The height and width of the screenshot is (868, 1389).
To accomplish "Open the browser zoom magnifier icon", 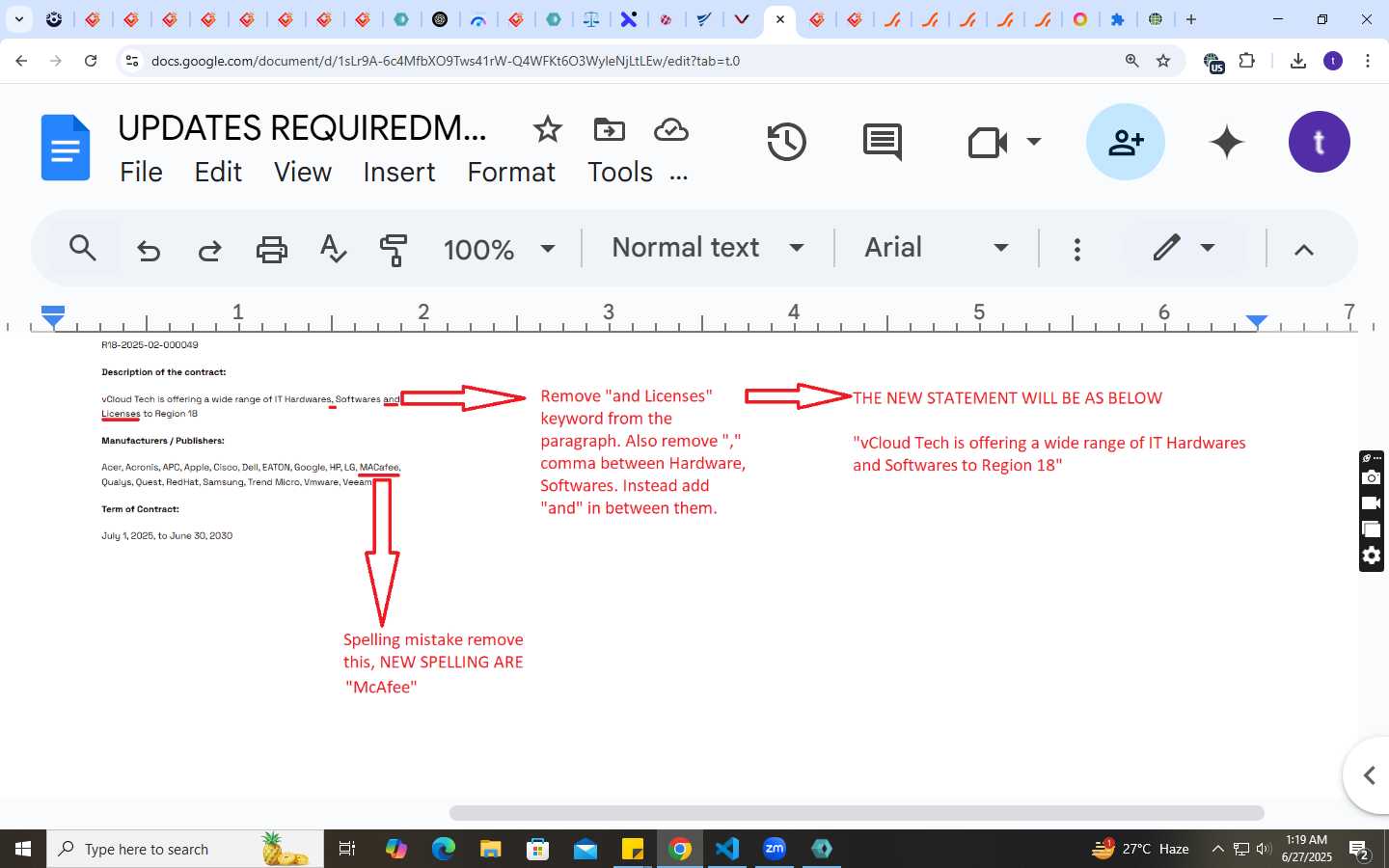I will (1132, 61).
